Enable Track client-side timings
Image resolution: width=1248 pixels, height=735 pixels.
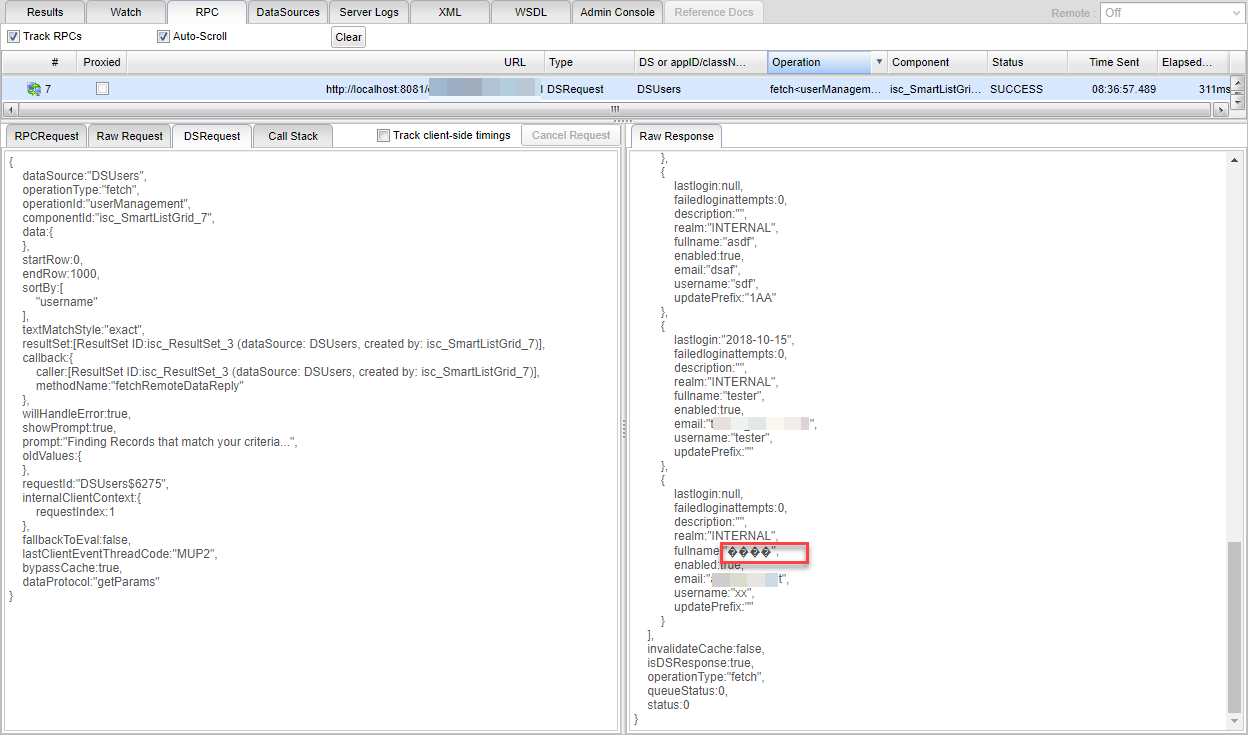click(383, 136)
